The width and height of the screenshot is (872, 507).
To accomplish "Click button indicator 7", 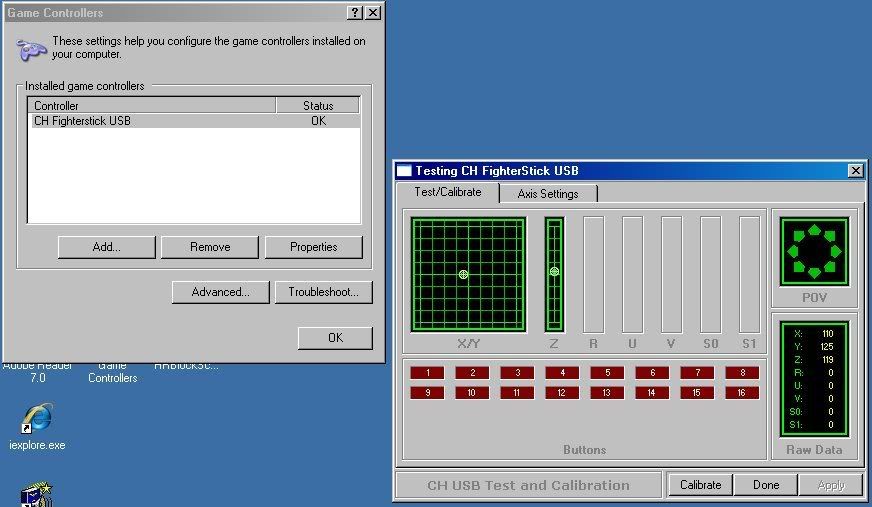I will 697,372.
